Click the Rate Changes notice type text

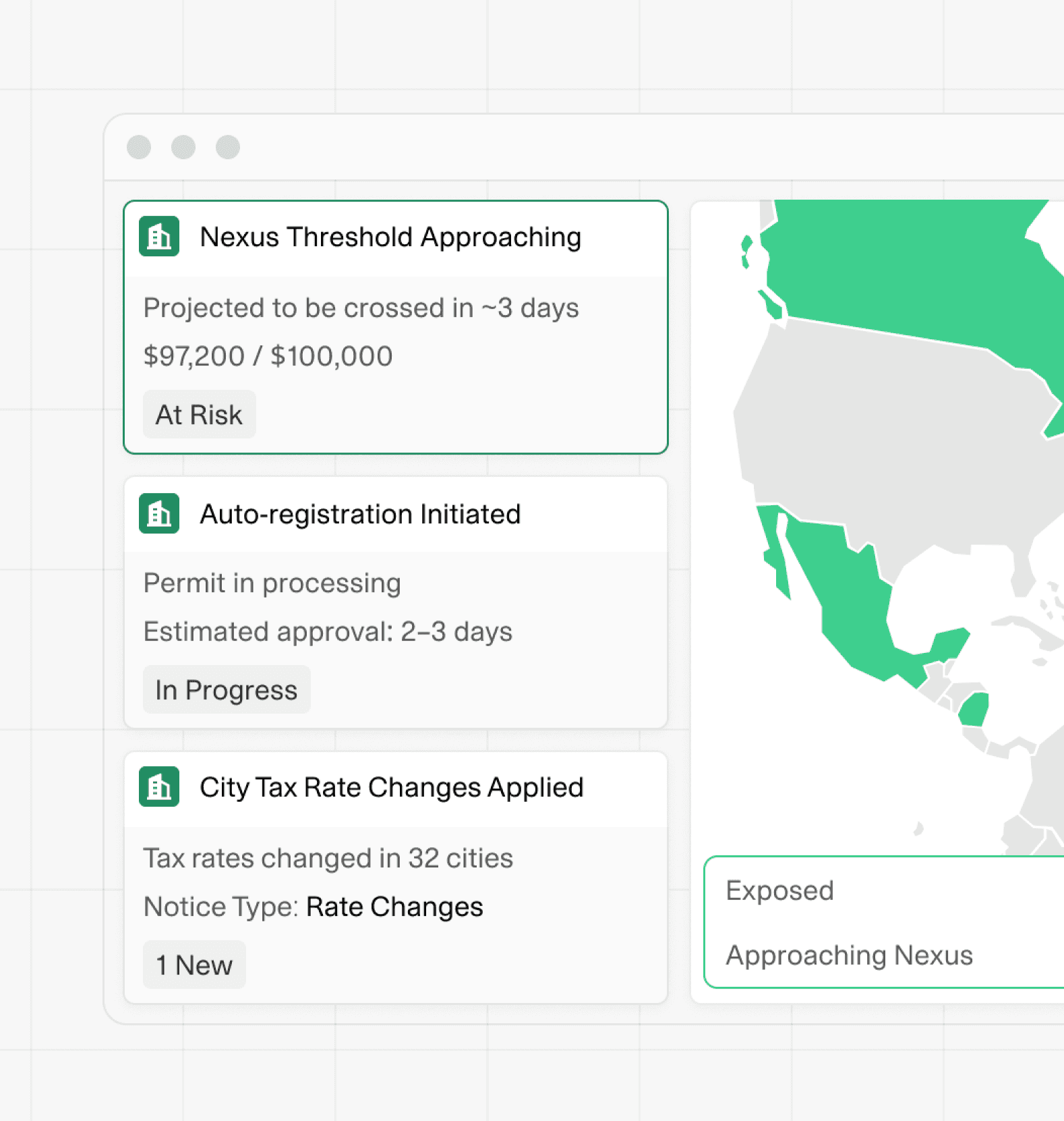pyautogui.click(x=394, y=907)
